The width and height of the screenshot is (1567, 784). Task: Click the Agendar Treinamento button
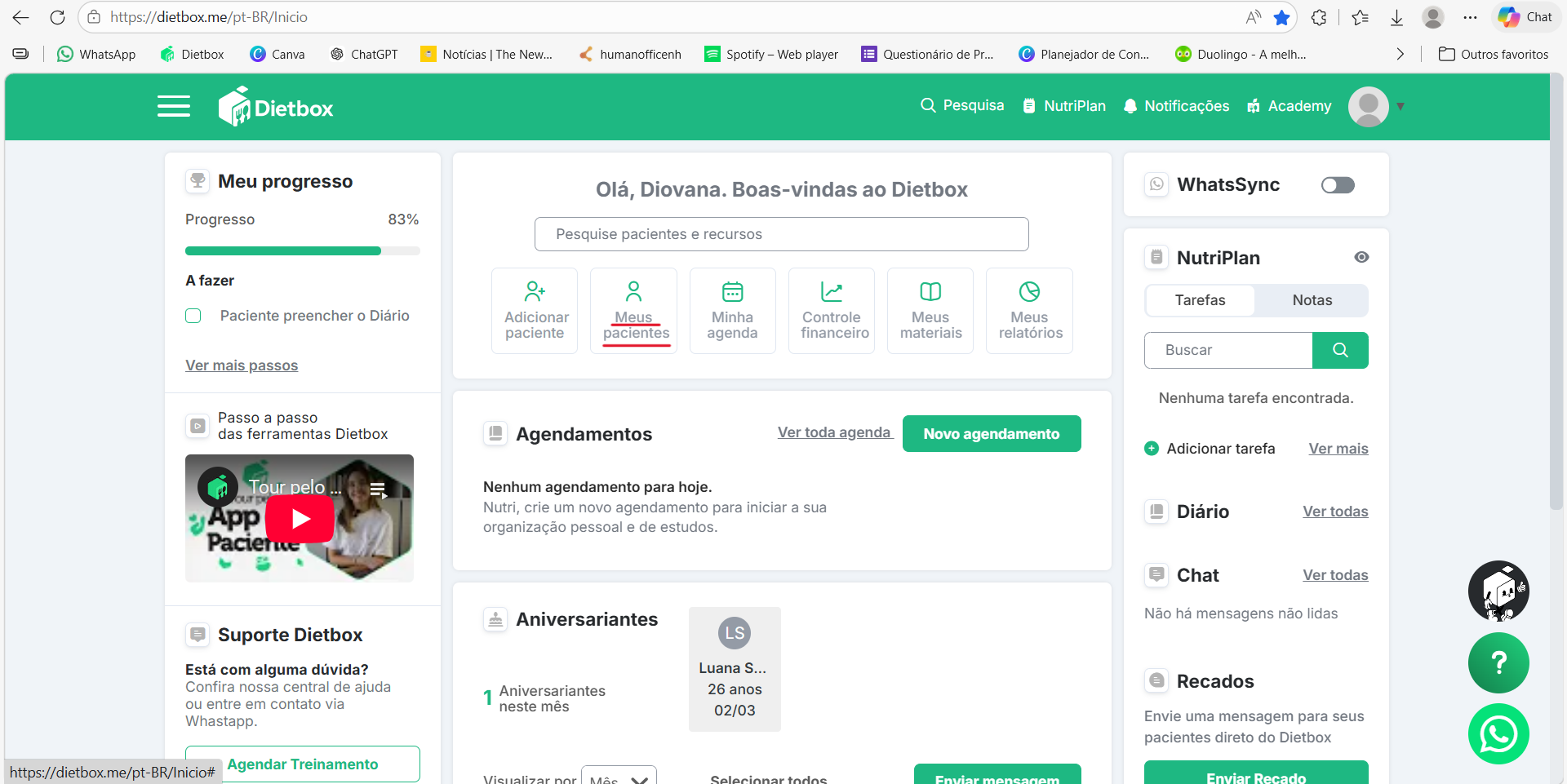tap(303, 764)
